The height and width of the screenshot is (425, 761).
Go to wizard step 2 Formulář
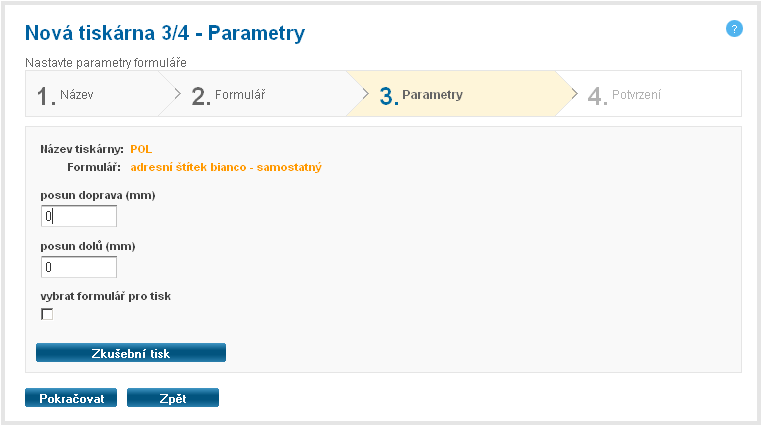pyautogui.click(x=229, y=96)
